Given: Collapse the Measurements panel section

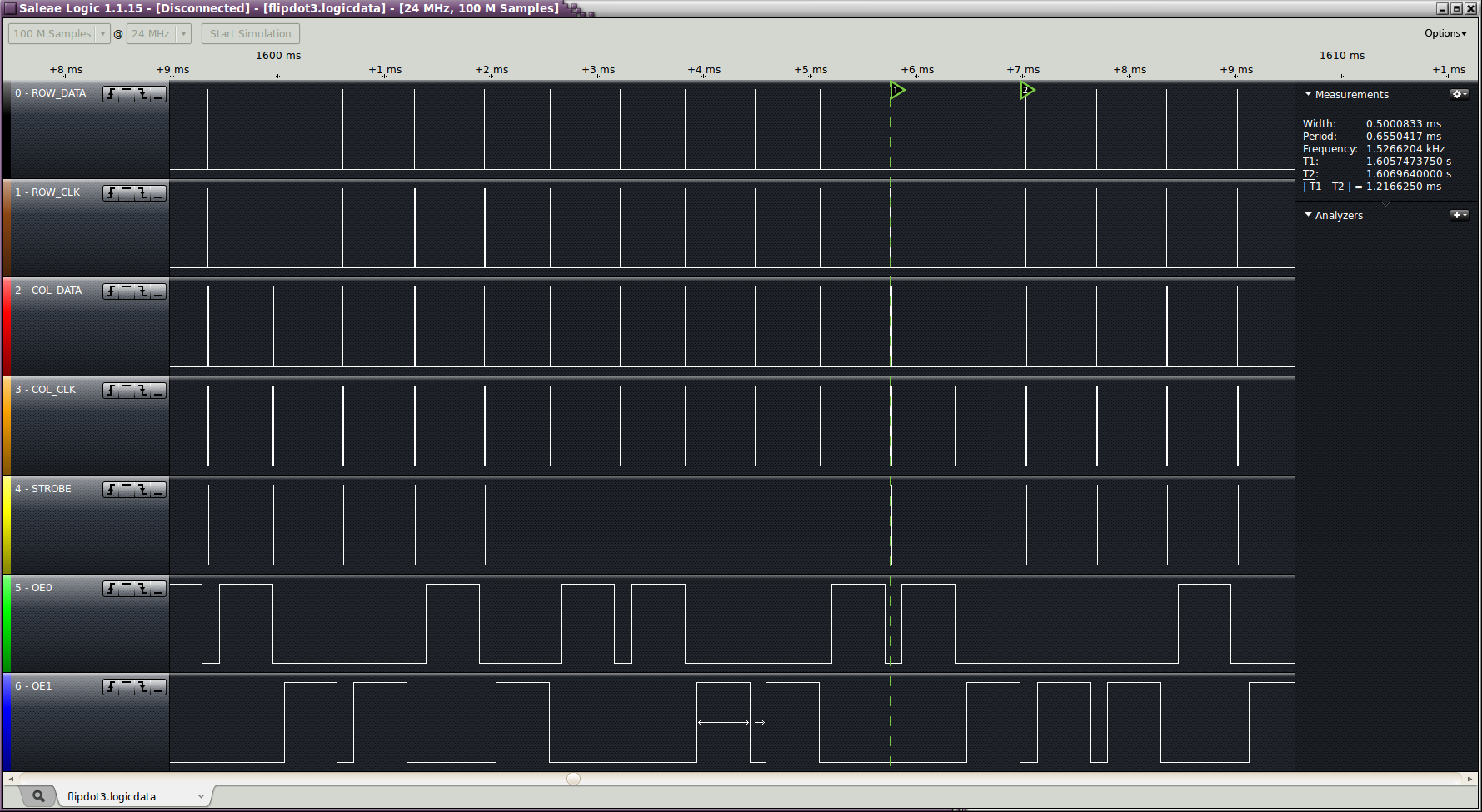Looking at the screenshot, I should (1308, 94).
